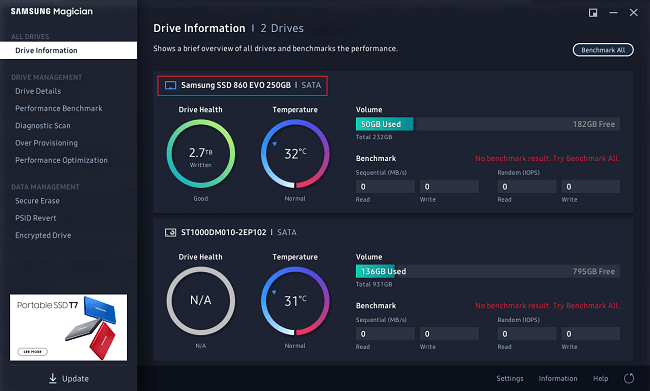Open Diagnostic Scan page

(43, 126)
